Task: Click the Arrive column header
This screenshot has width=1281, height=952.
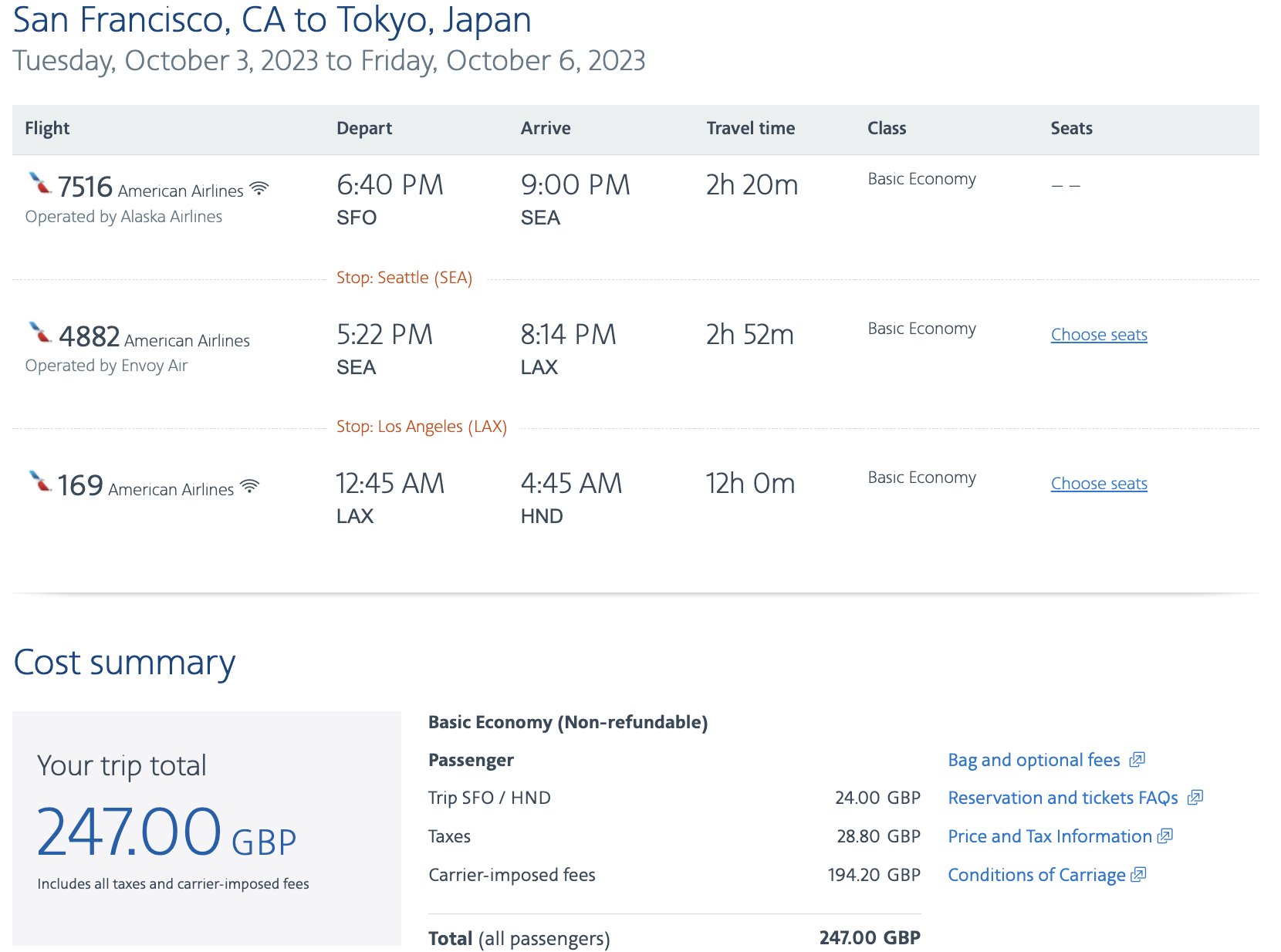Action: tap(546, 128)
